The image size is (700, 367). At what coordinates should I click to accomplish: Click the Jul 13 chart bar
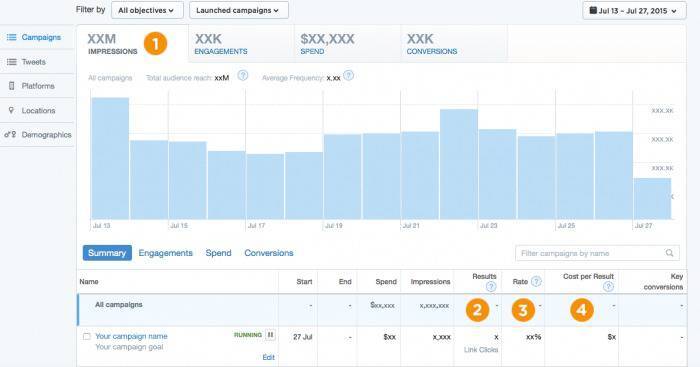[110, 158]
